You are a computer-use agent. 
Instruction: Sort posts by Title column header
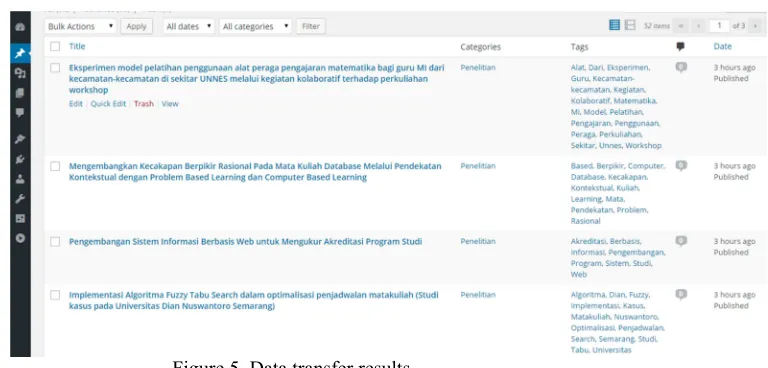77,46
